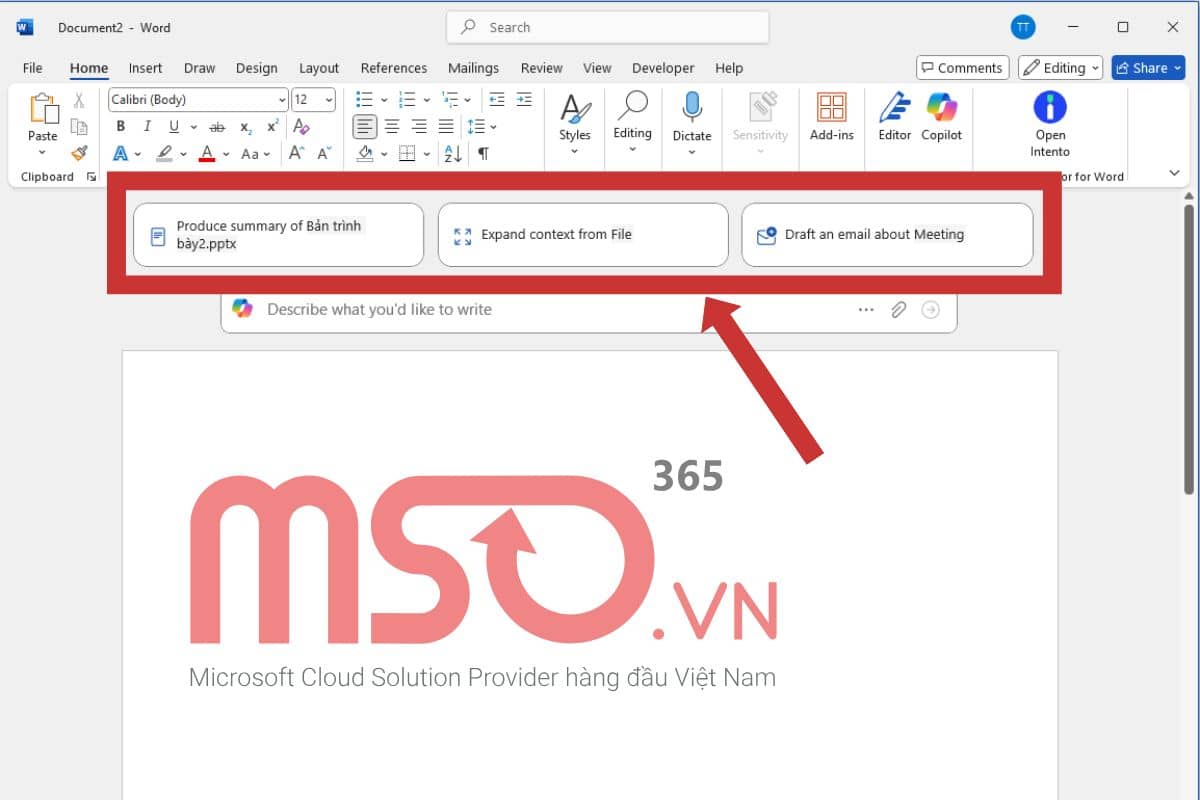Attach a file using the paperclip icon
The height and width of the screenshot is (800, 1200).
[899, 310]
